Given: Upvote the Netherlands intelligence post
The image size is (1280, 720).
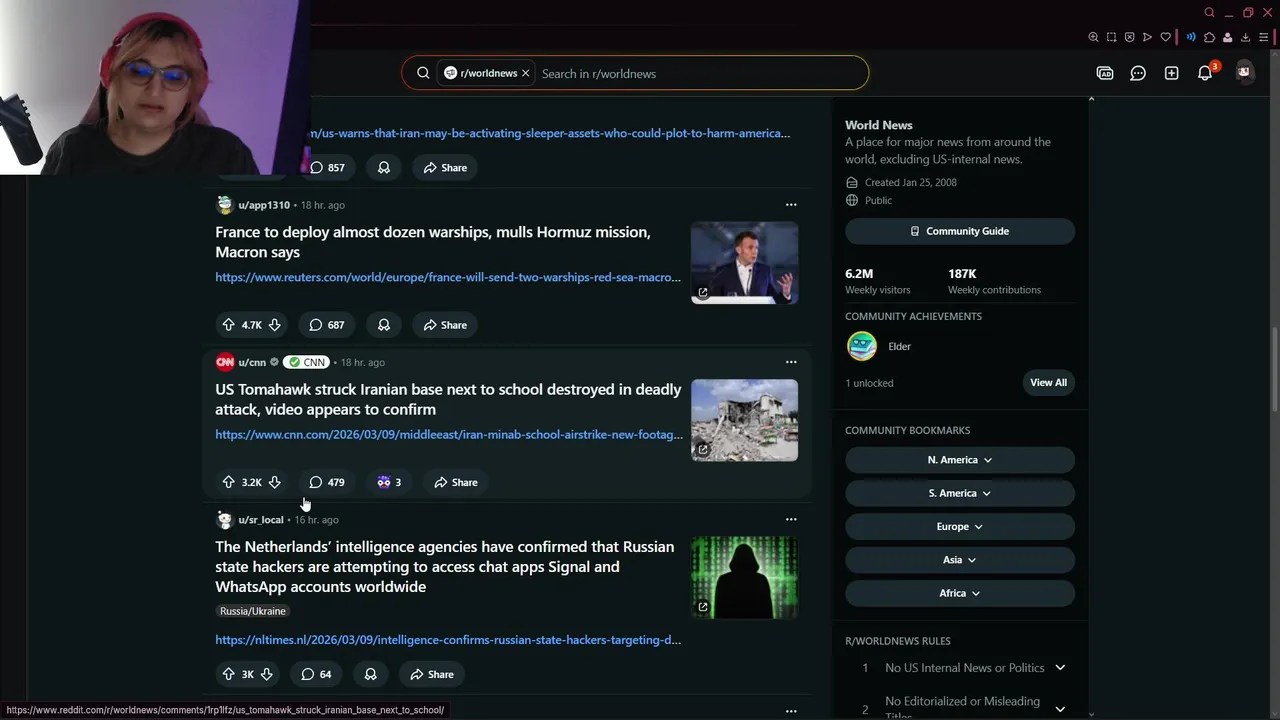Looking at the screenshot, I should tap(228, 674).
